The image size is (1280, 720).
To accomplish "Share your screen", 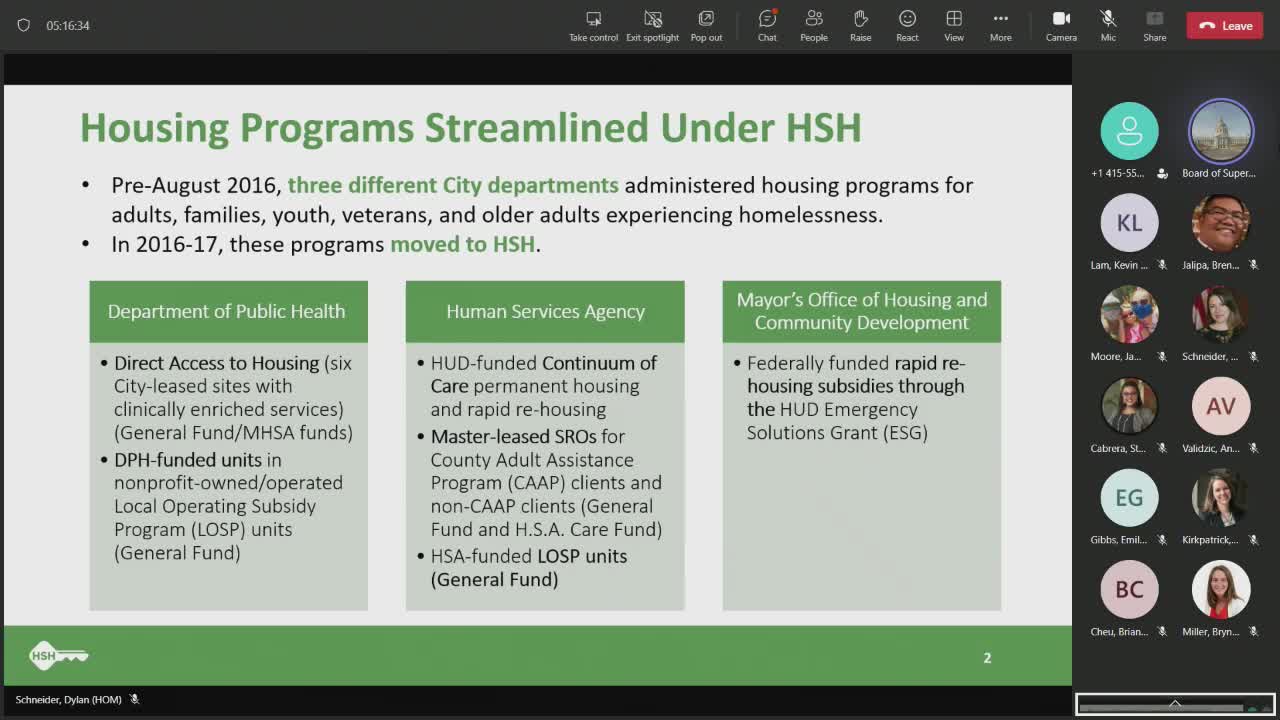I will coord(1153,25).
